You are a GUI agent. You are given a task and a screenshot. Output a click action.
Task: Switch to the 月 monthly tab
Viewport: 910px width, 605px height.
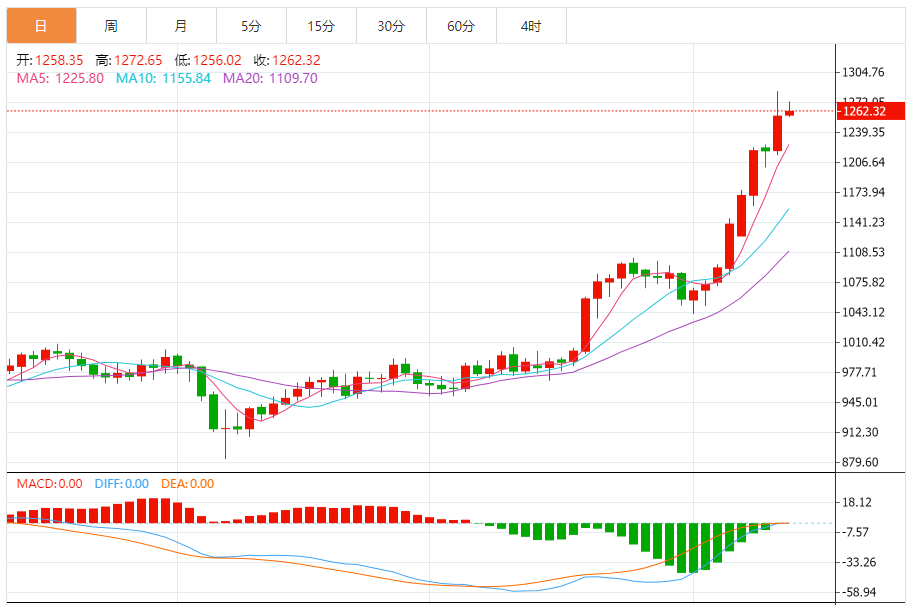(181, 26)
